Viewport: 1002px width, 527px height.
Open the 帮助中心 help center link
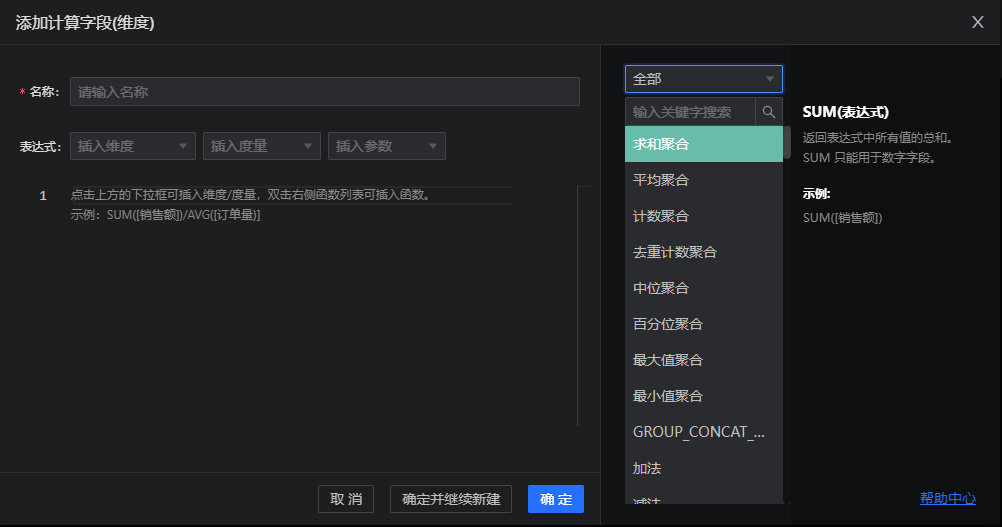coord(947,498)
